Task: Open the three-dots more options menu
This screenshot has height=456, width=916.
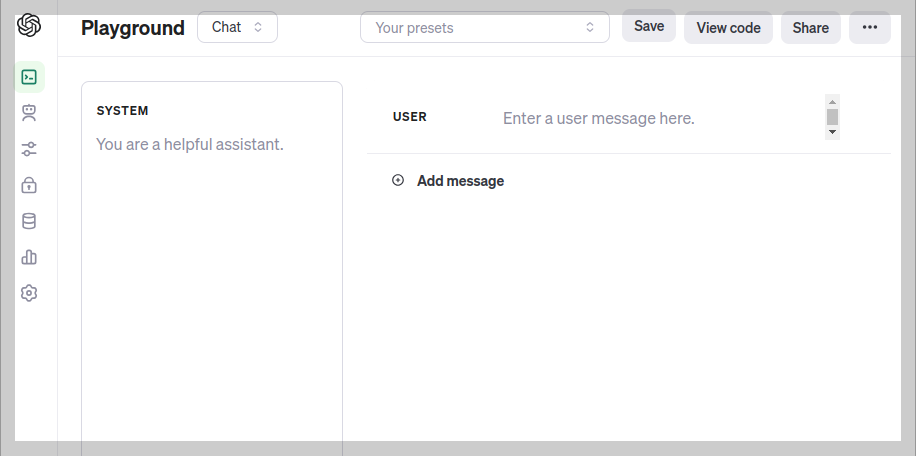Action: tap(870, 27)
